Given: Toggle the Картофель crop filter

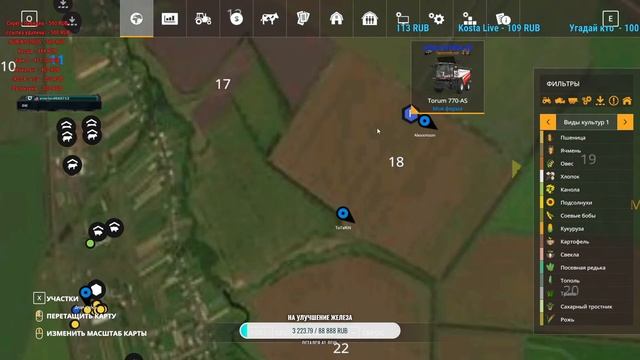Looking at the screenshot, I should [x=587, y=242].
